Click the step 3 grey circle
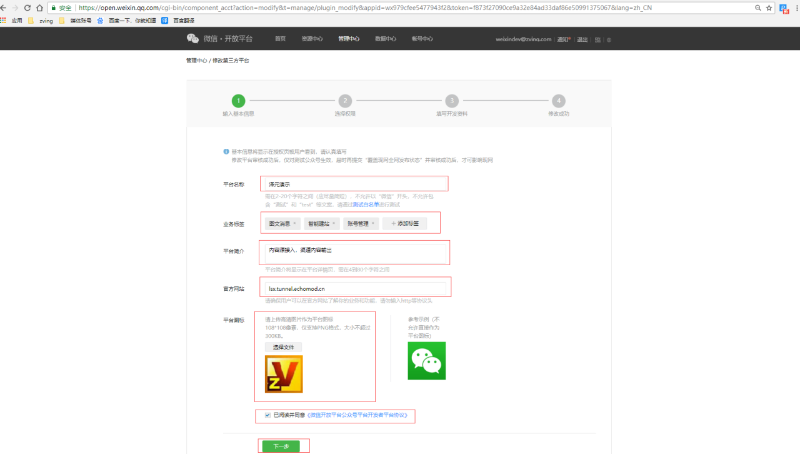Screen dimensions: 800x454 coord(452,100)
